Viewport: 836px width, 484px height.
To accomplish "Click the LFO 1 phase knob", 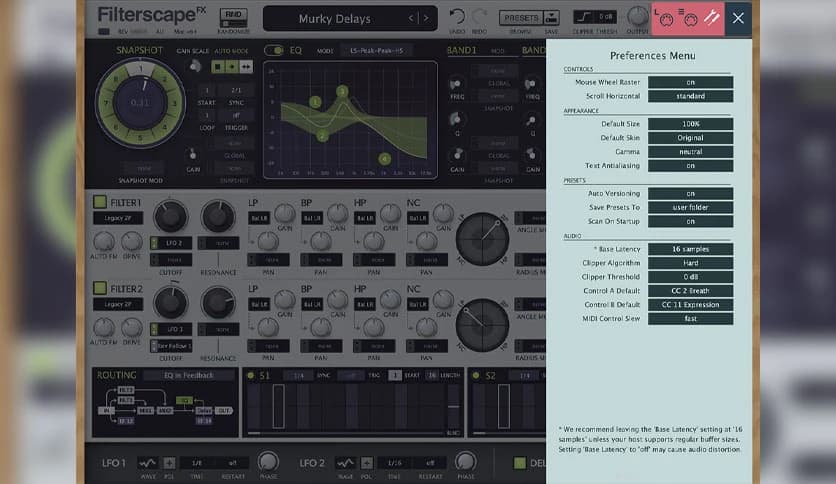I will (x=268, y=462).
